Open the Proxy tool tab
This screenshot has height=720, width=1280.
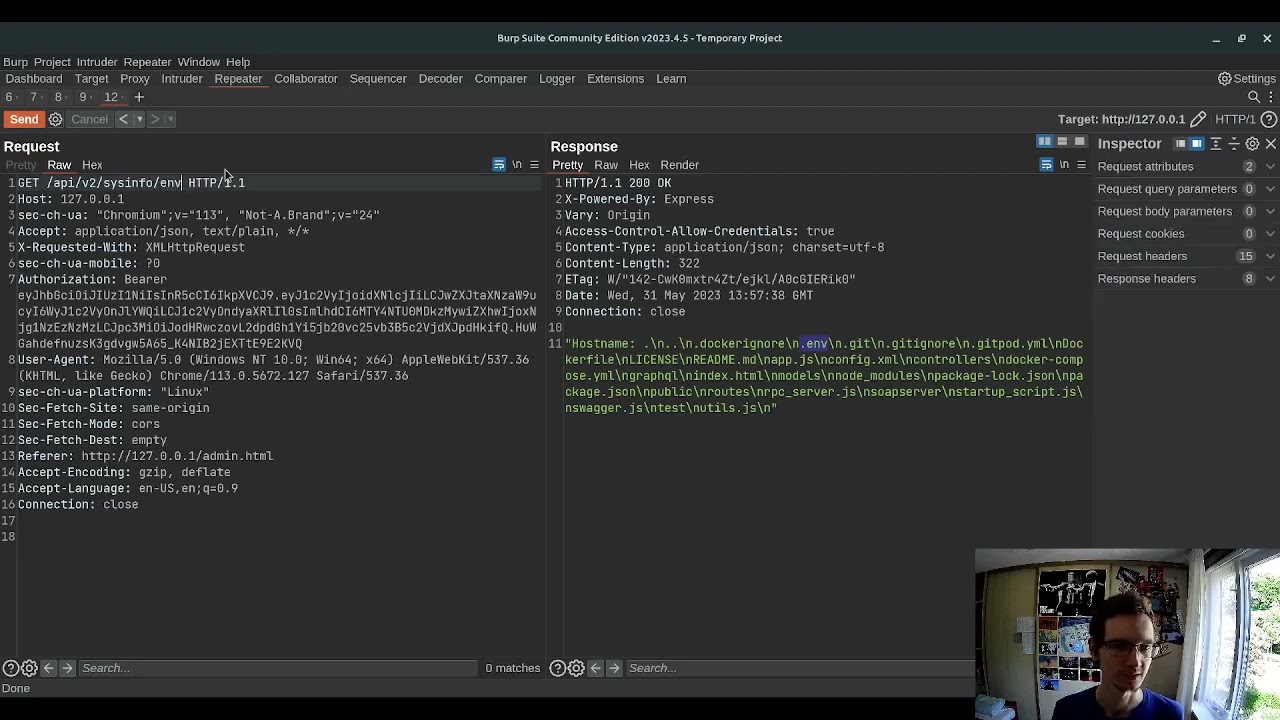tap(135, 78)
